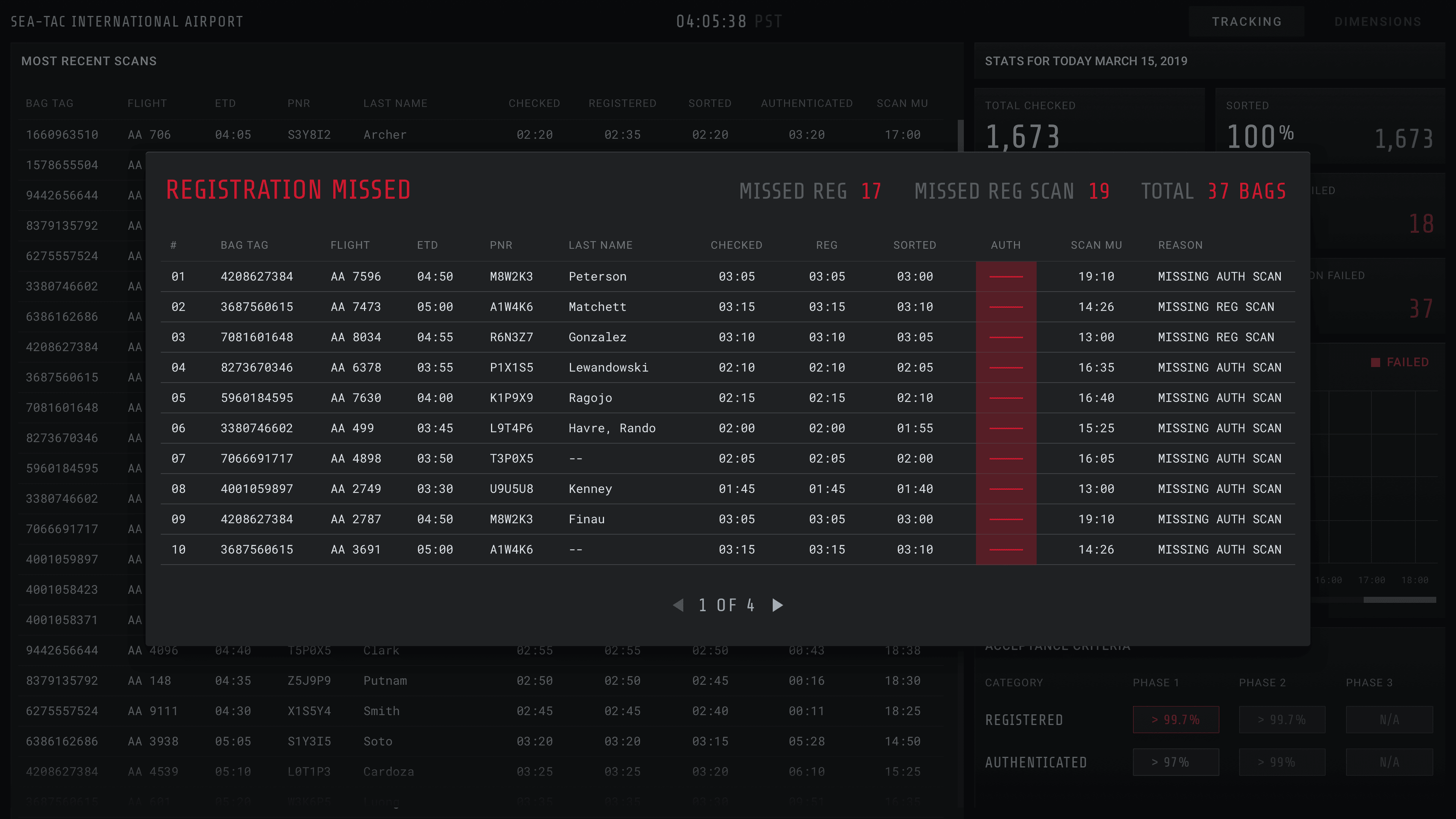
Task: Go to previous page arrow
Action: coord(678,606)
